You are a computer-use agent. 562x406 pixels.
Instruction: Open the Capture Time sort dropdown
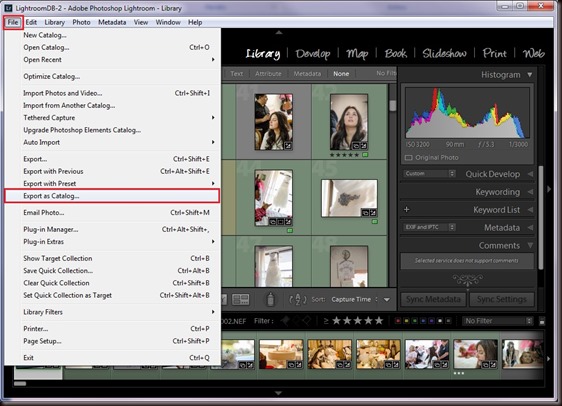point(354,300)
